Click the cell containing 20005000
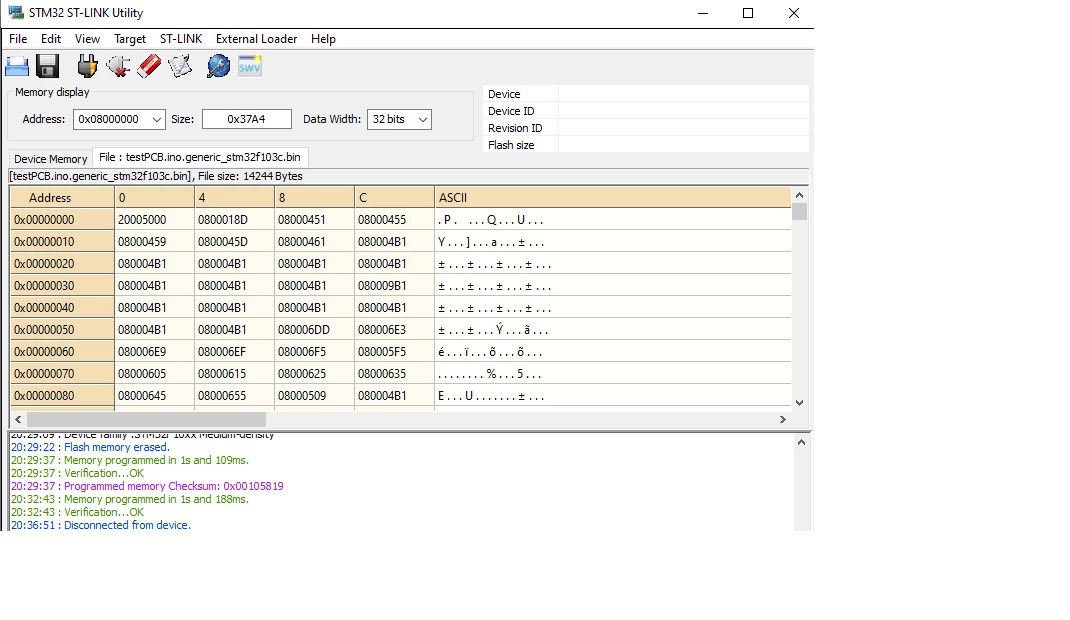Screen dimensions: 1070x620 tap(154, 220)
